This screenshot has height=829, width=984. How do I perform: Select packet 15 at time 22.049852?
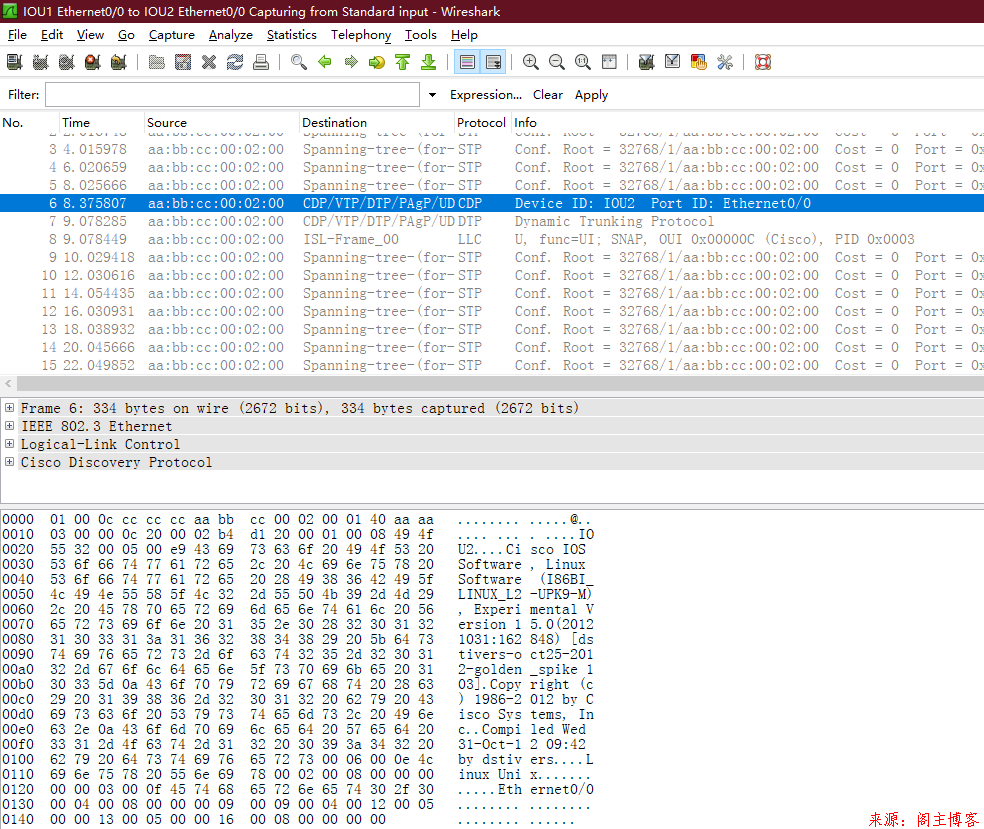(x=492, y=365)
